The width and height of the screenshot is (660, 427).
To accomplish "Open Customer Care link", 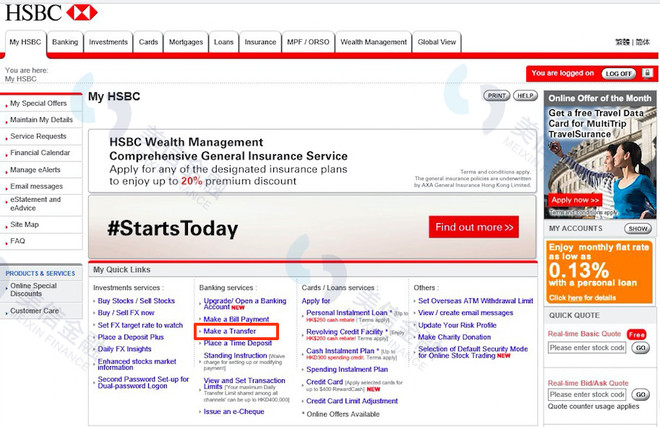I will pos(35,311).
